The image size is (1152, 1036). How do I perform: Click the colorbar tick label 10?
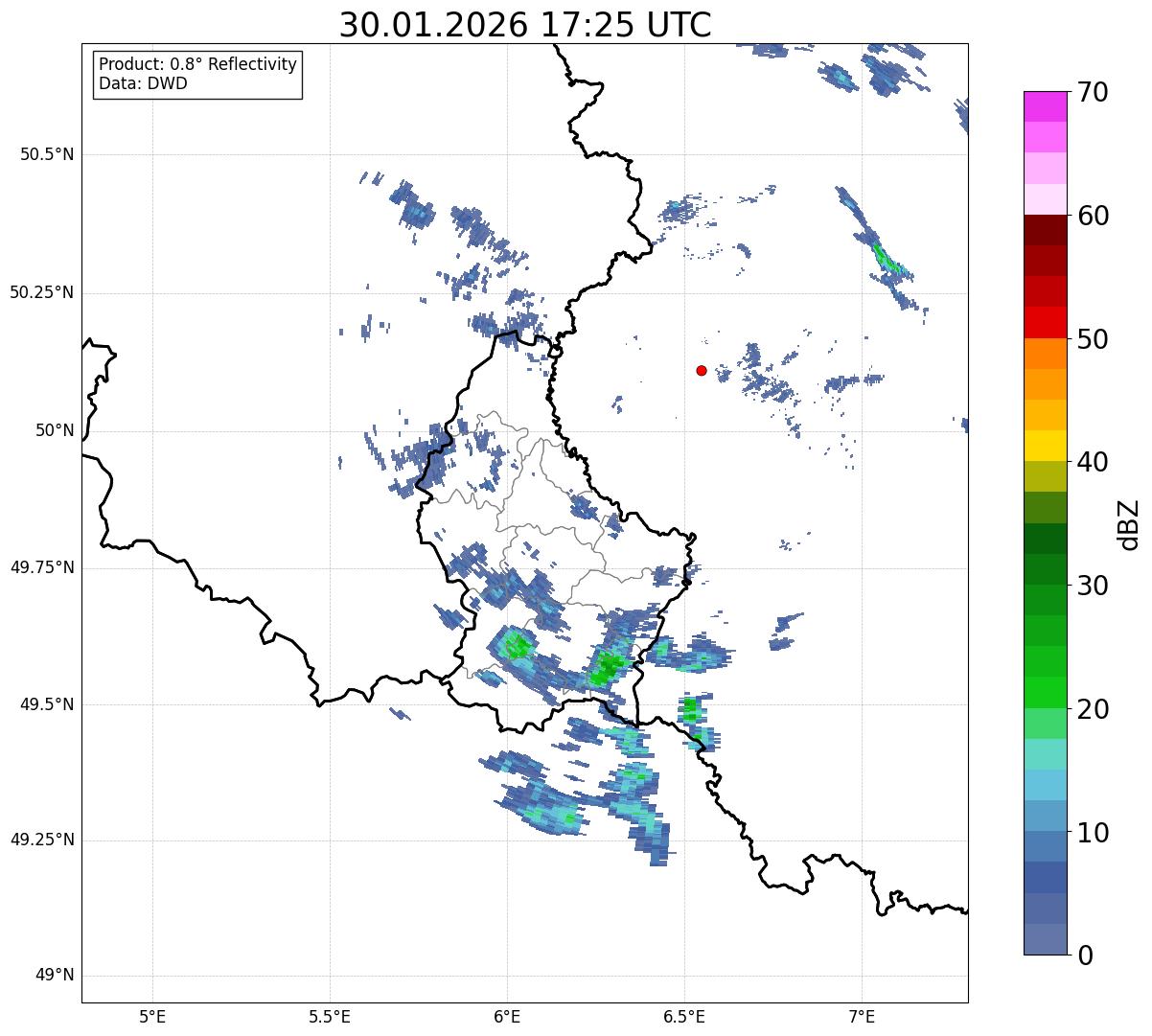(1094, 833)
